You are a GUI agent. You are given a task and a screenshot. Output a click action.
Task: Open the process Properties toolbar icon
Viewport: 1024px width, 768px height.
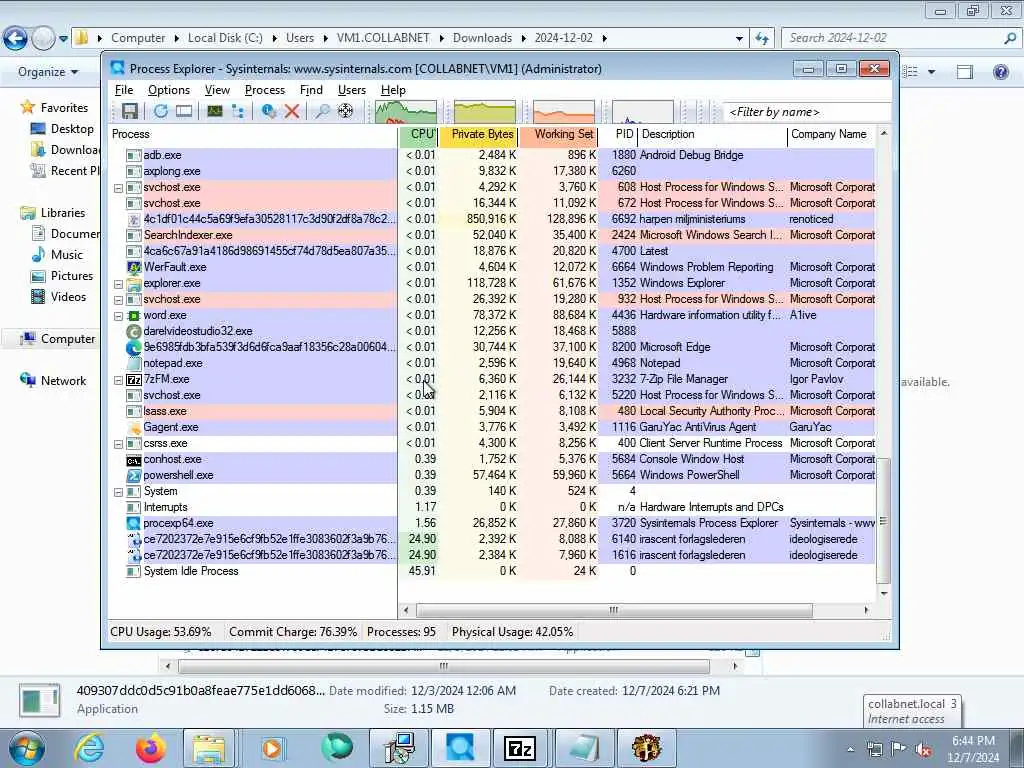coord(268,112)
